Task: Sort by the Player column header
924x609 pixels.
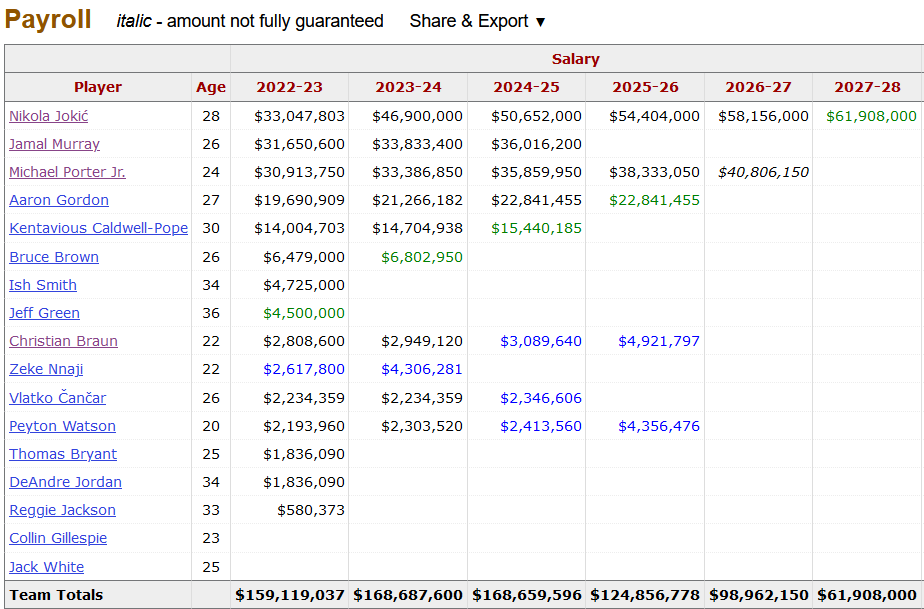Action: [98, 87]
